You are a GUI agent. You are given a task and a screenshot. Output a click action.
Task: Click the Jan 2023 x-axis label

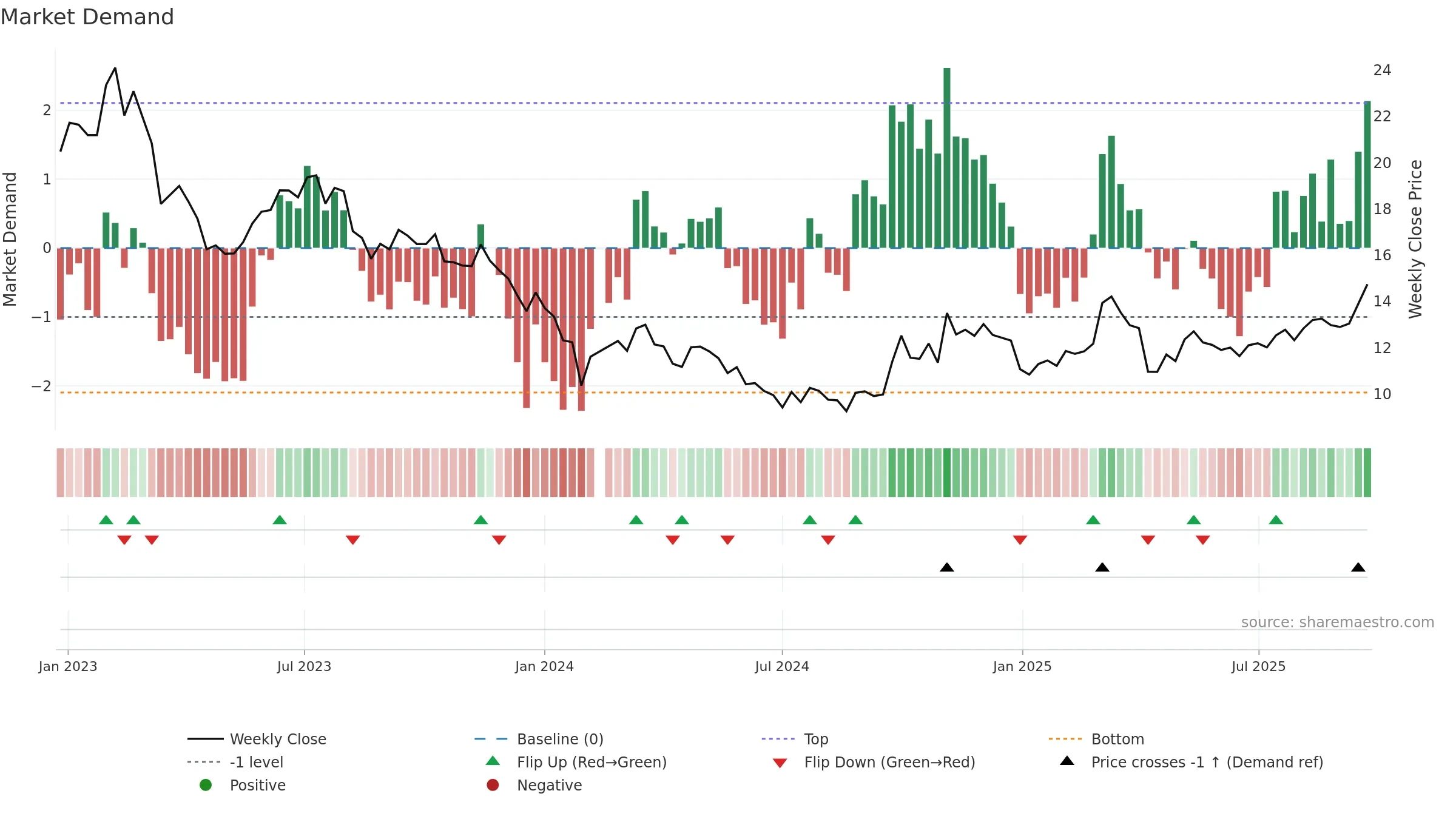[68, 666]
